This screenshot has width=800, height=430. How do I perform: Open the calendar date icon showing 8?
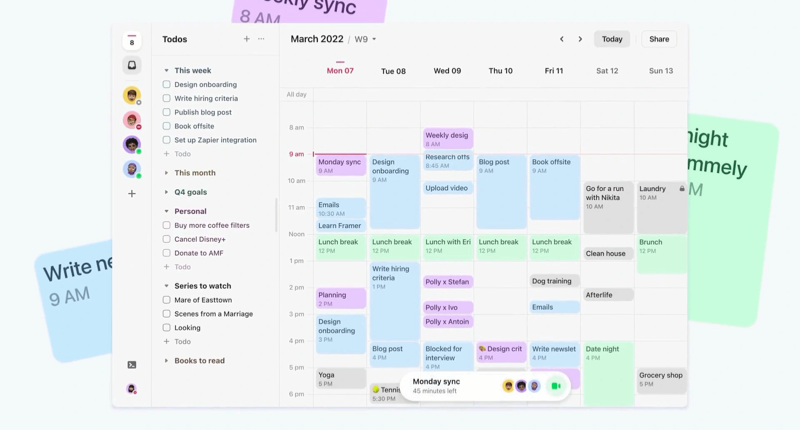click(x=132, y=41)
